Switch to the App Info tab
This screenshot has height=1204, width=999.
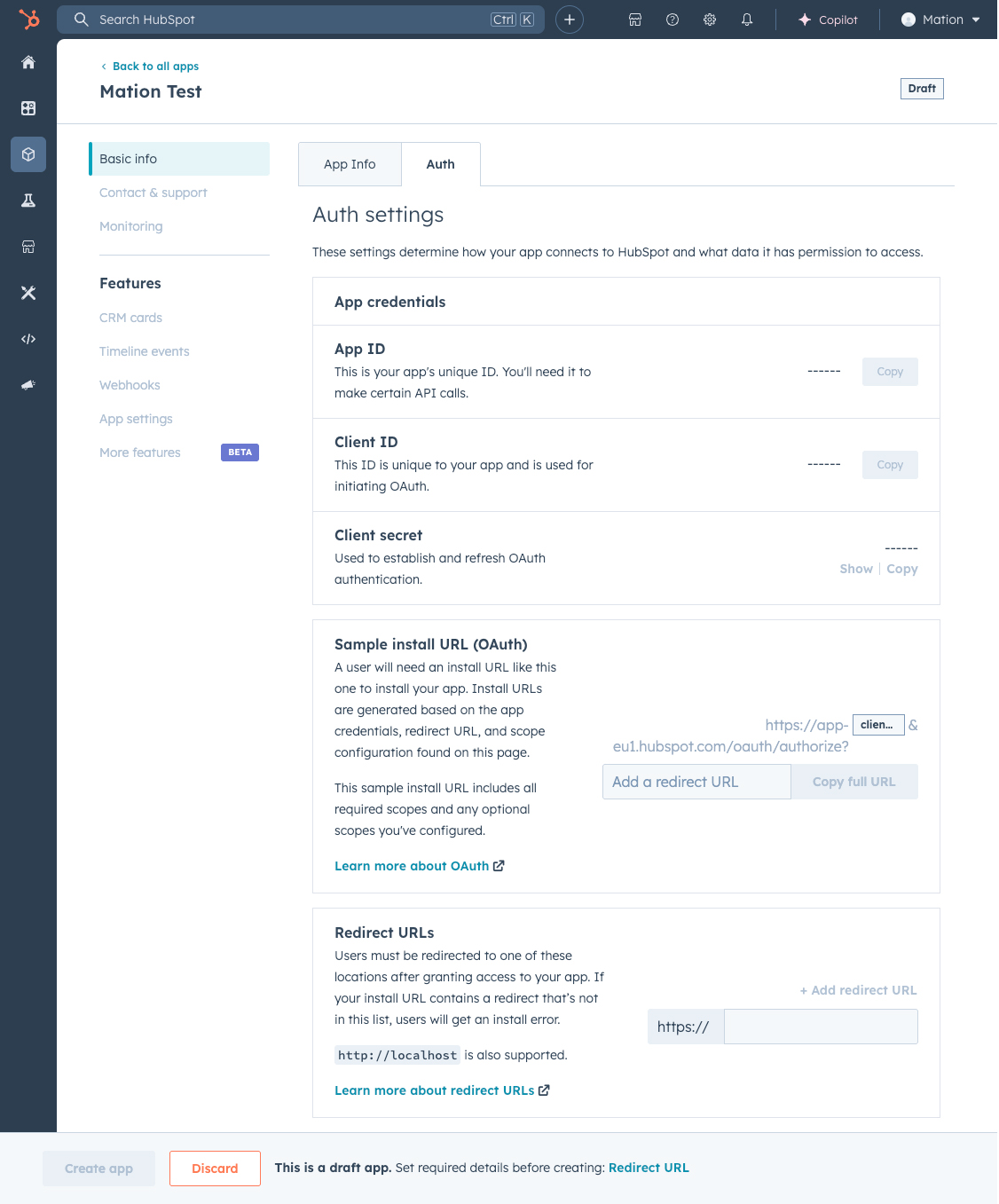coord(350,164)
